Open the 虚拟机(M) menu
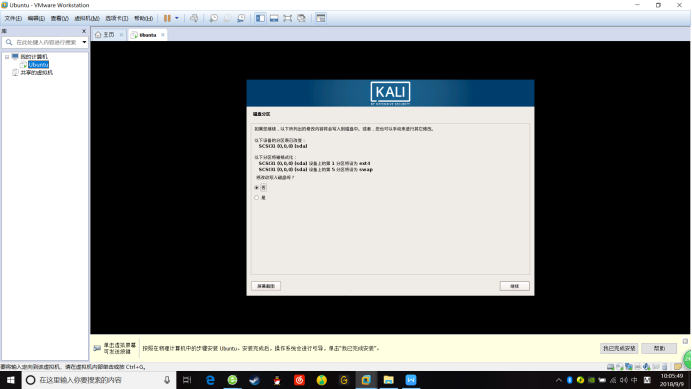Screen dimensions: 692x389 pyautogui.click(x=87, y=19)
